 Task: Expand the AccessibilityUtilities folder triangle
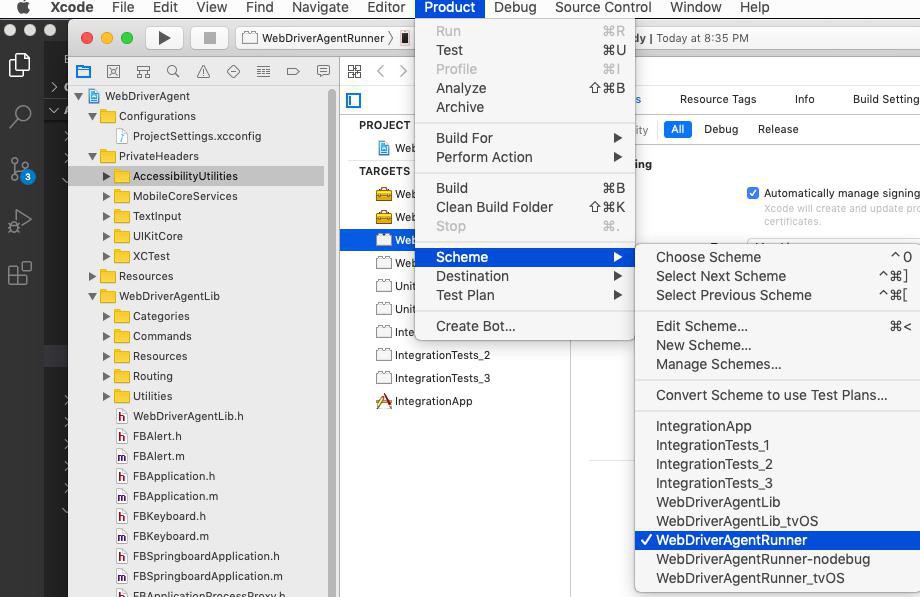(x=106, y=176)
